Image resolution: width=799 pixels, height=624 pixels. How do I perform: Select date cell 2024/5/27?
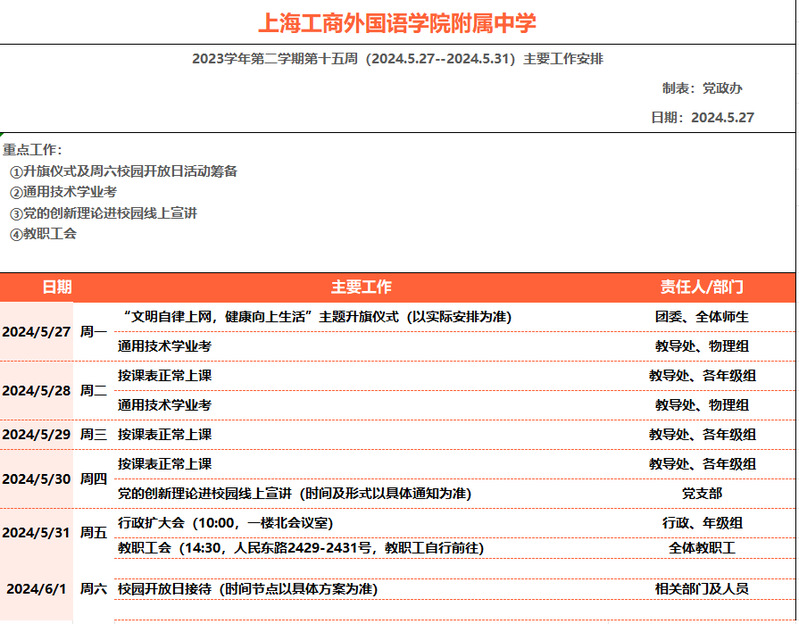36,332
